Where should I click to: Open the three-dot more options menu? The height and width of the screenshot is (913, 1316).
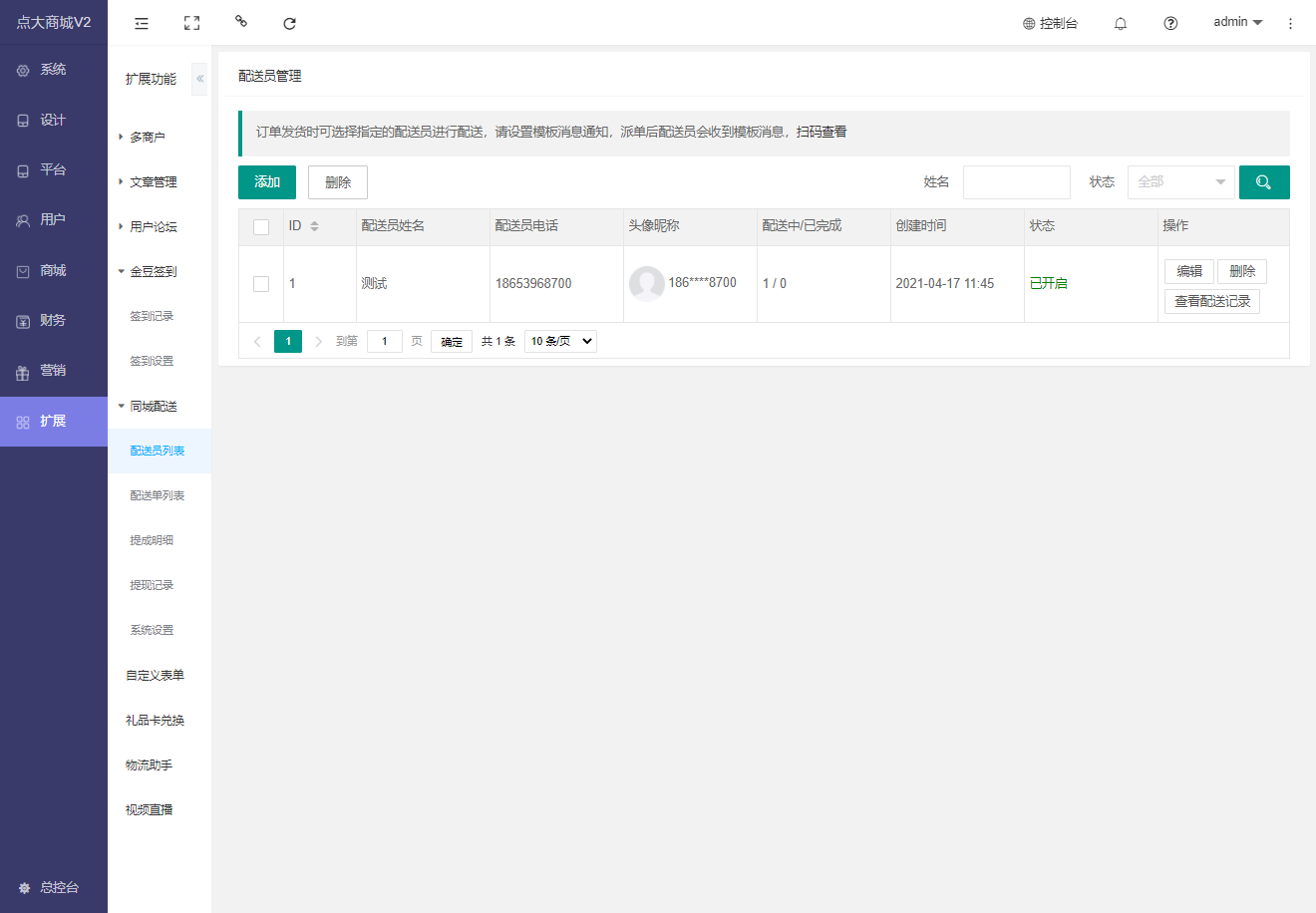pos(1290,23)
